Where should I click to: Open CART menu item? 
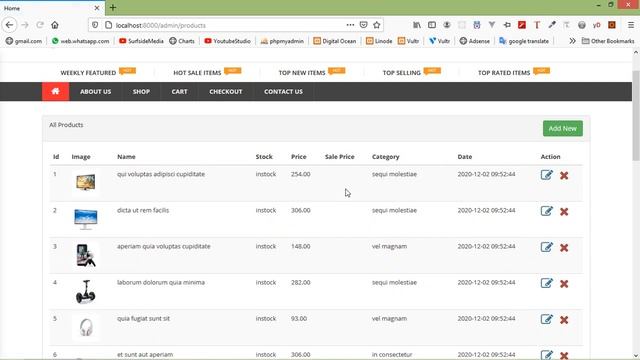pos(180,91)
